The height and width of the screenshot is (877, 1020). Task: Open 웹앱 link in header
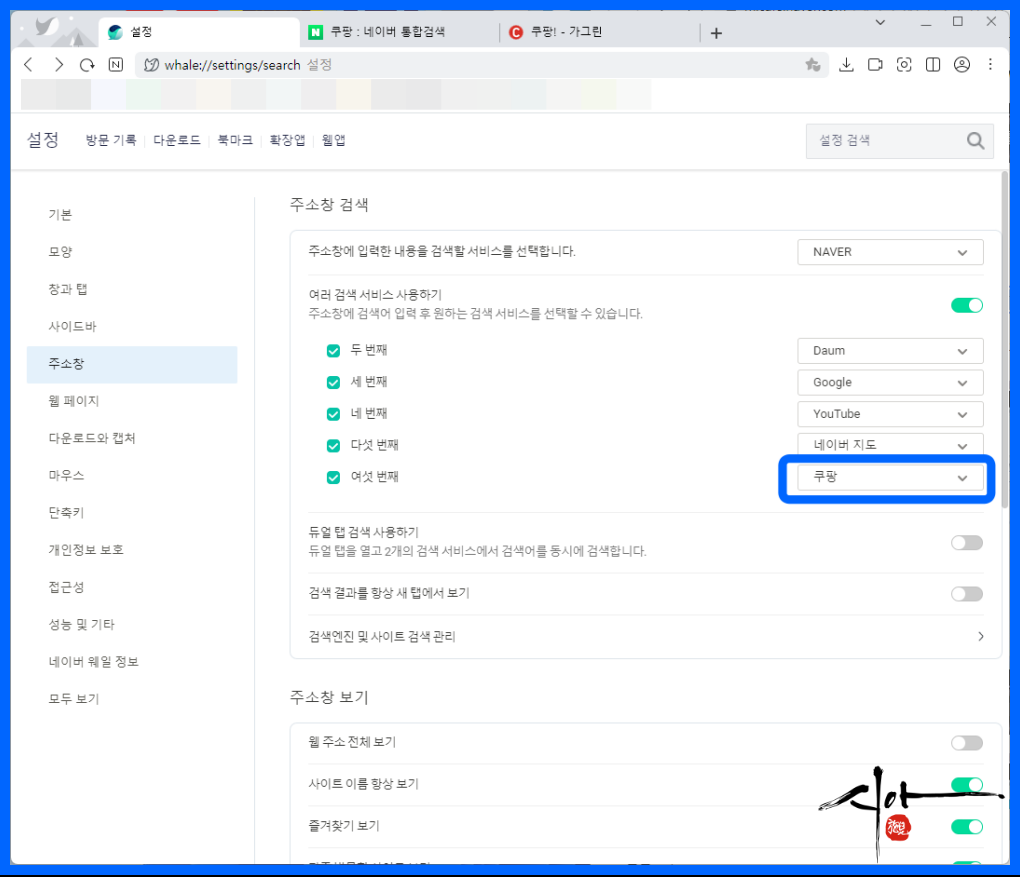tap(334, 141)
